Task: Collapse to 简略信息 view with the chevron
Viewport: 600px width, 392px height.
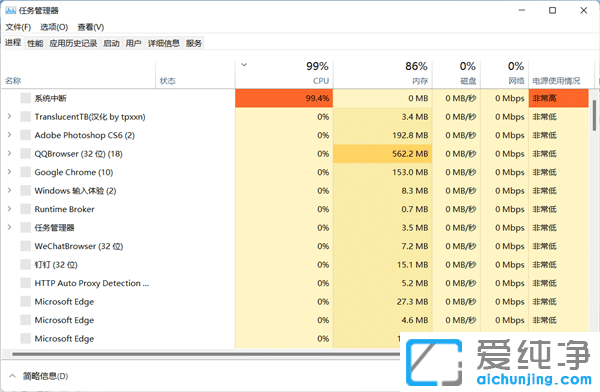Action: [x=12, y=376]
